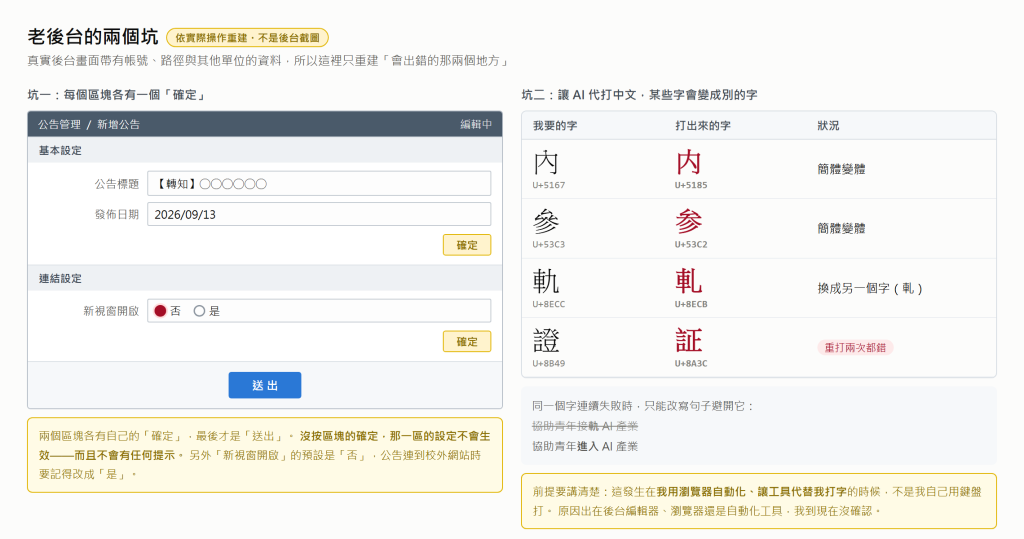This screenshot has height=539, width=1024.
Task: Click the red 軋 character
Action: pyautogui.click(x=688, y=282)
